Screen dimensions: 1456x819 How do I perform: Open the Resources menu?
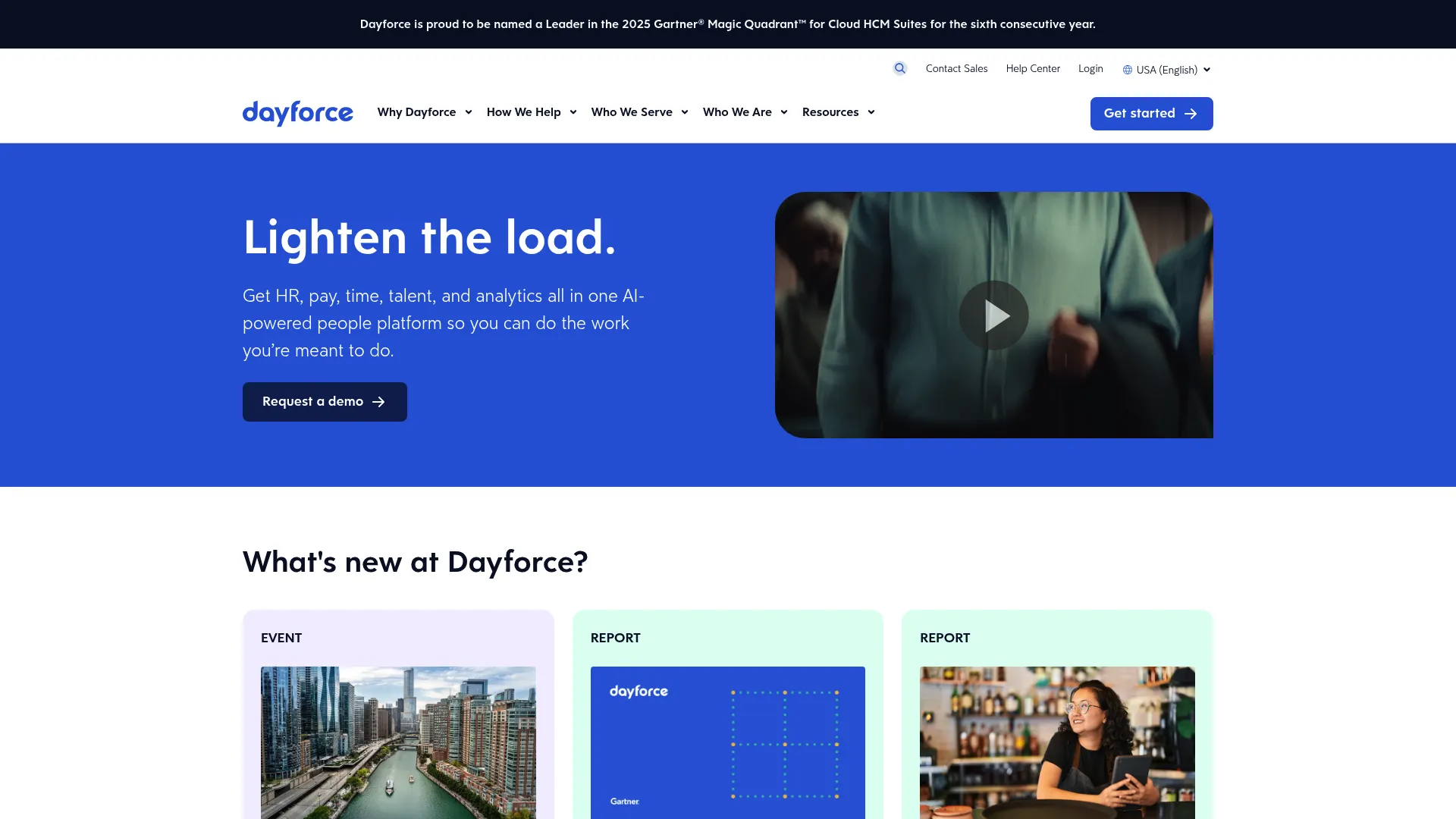click(839, 112)
